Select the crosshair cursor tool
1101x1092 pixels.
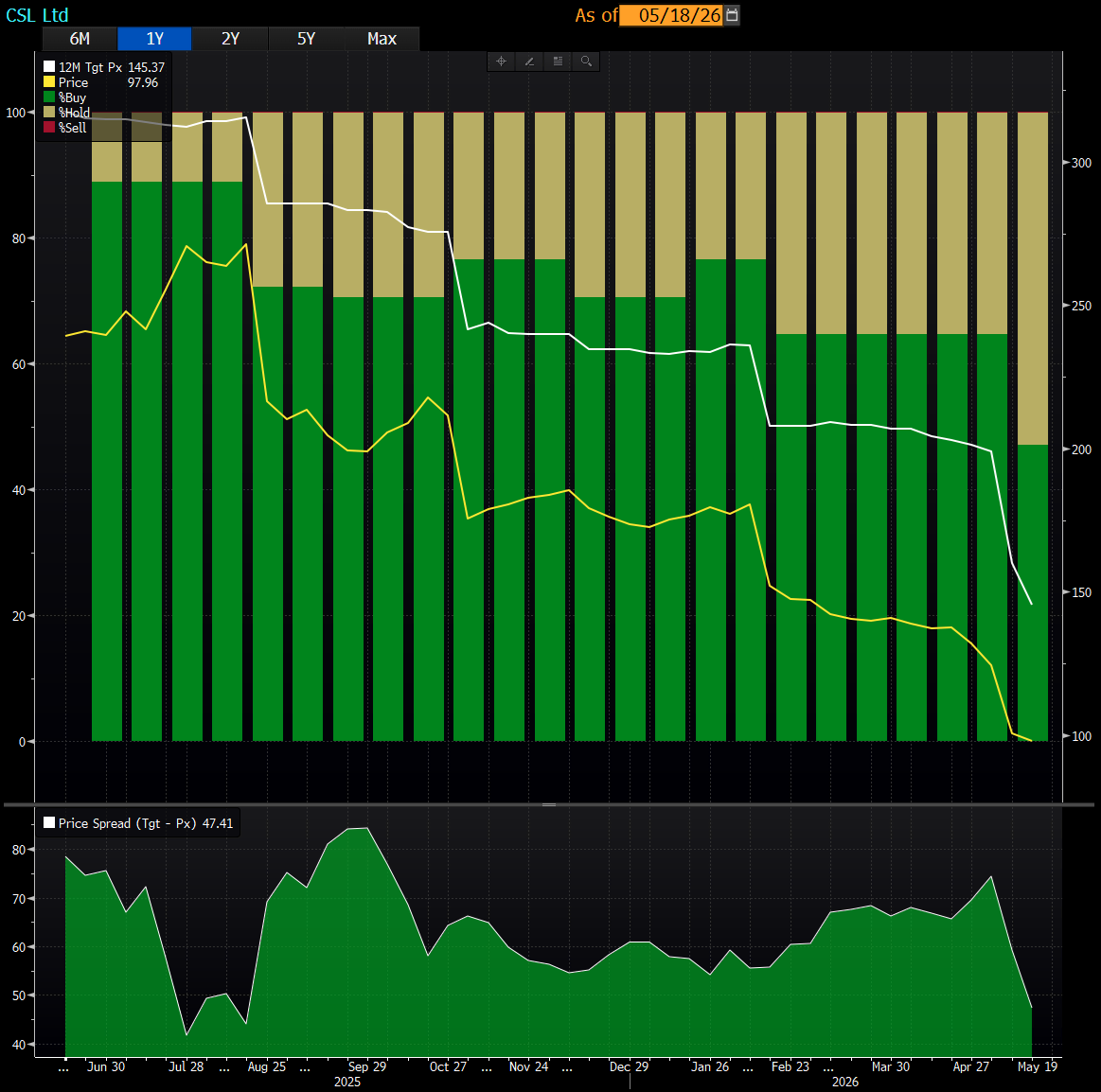pos(502,62)
